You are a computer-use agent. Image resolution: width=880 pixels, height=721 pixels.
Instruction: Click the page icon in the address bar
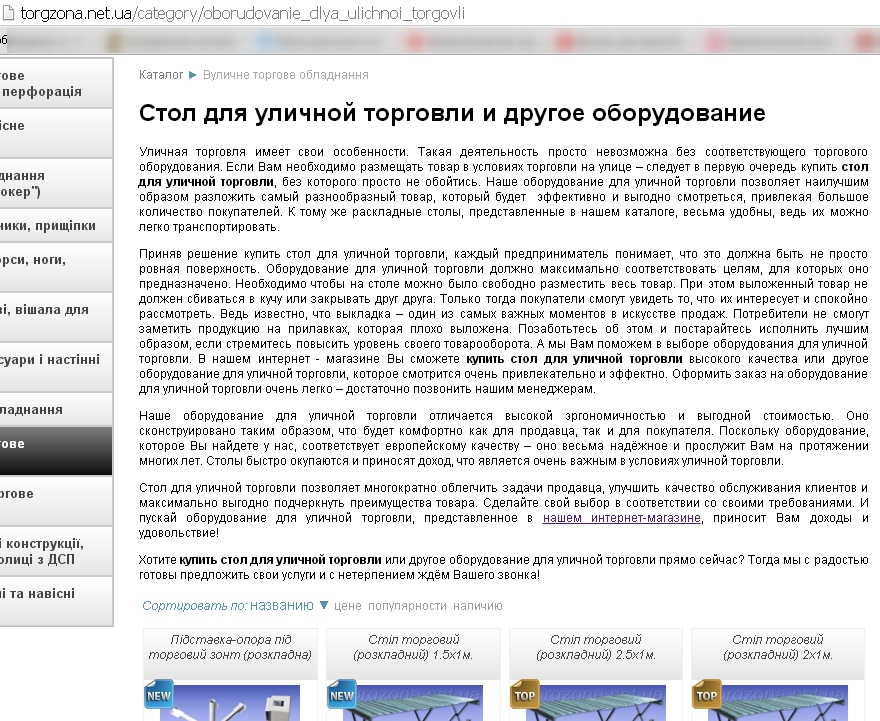click(8, 12)
